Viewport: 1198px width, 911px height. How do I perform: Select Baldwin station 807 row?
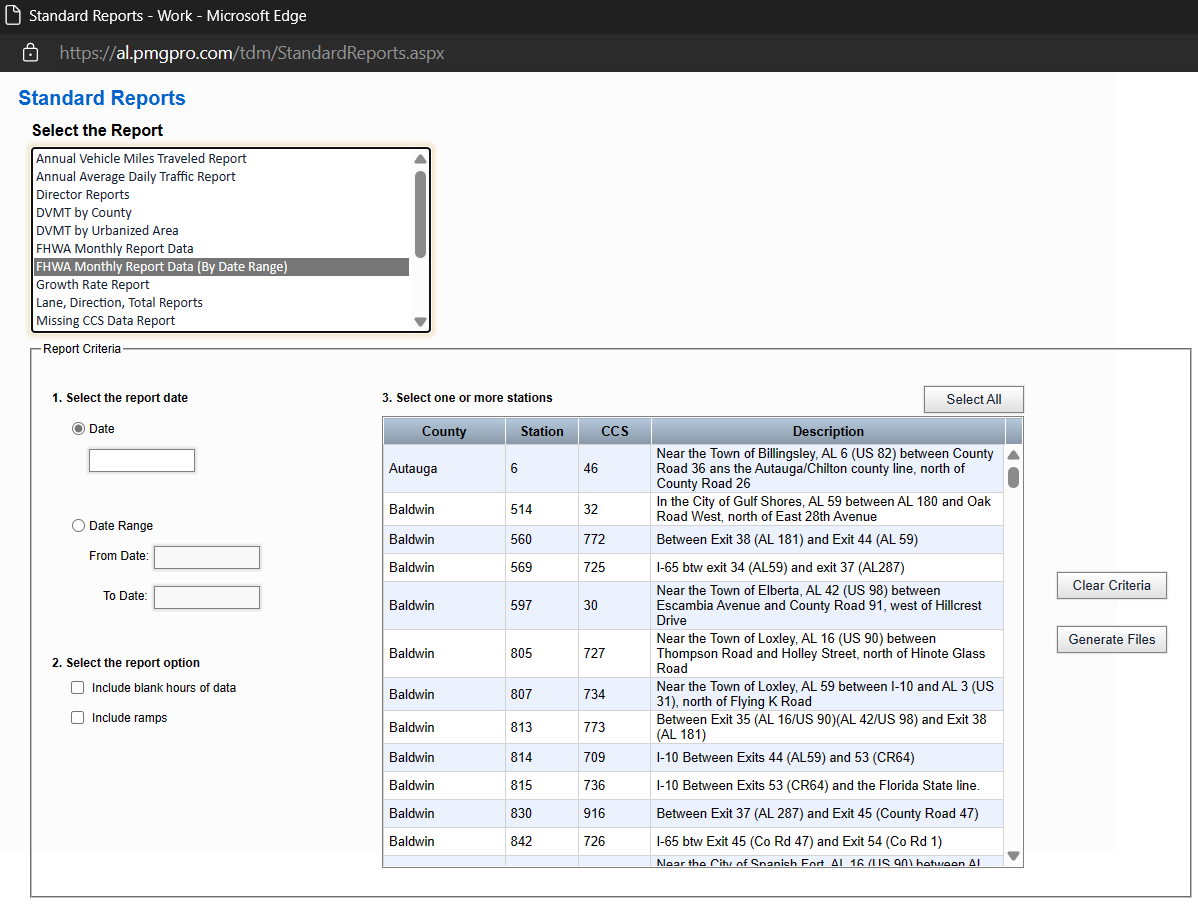tap(693, 694)
